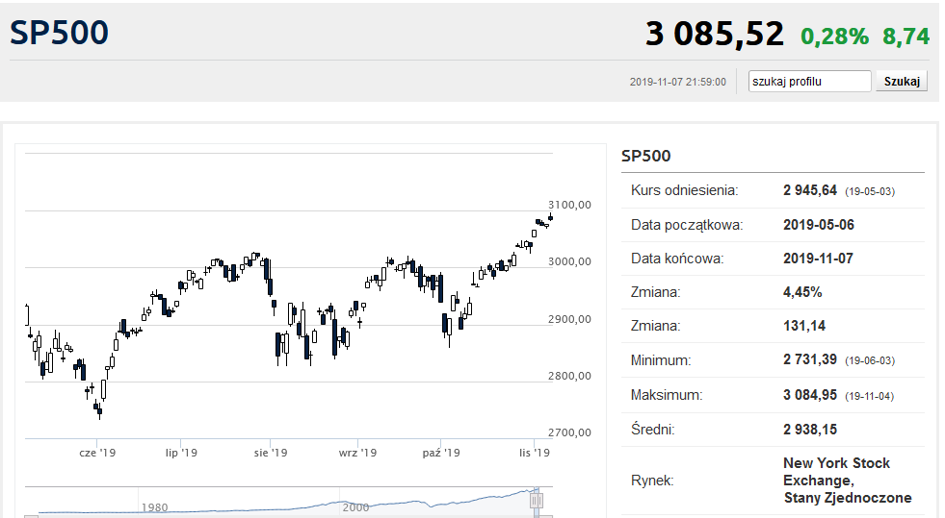Click the current price 3 085,52
Image resolution: width=945 pixels, height=518 pixels.
pyautogui.click(x=714, y=34)
